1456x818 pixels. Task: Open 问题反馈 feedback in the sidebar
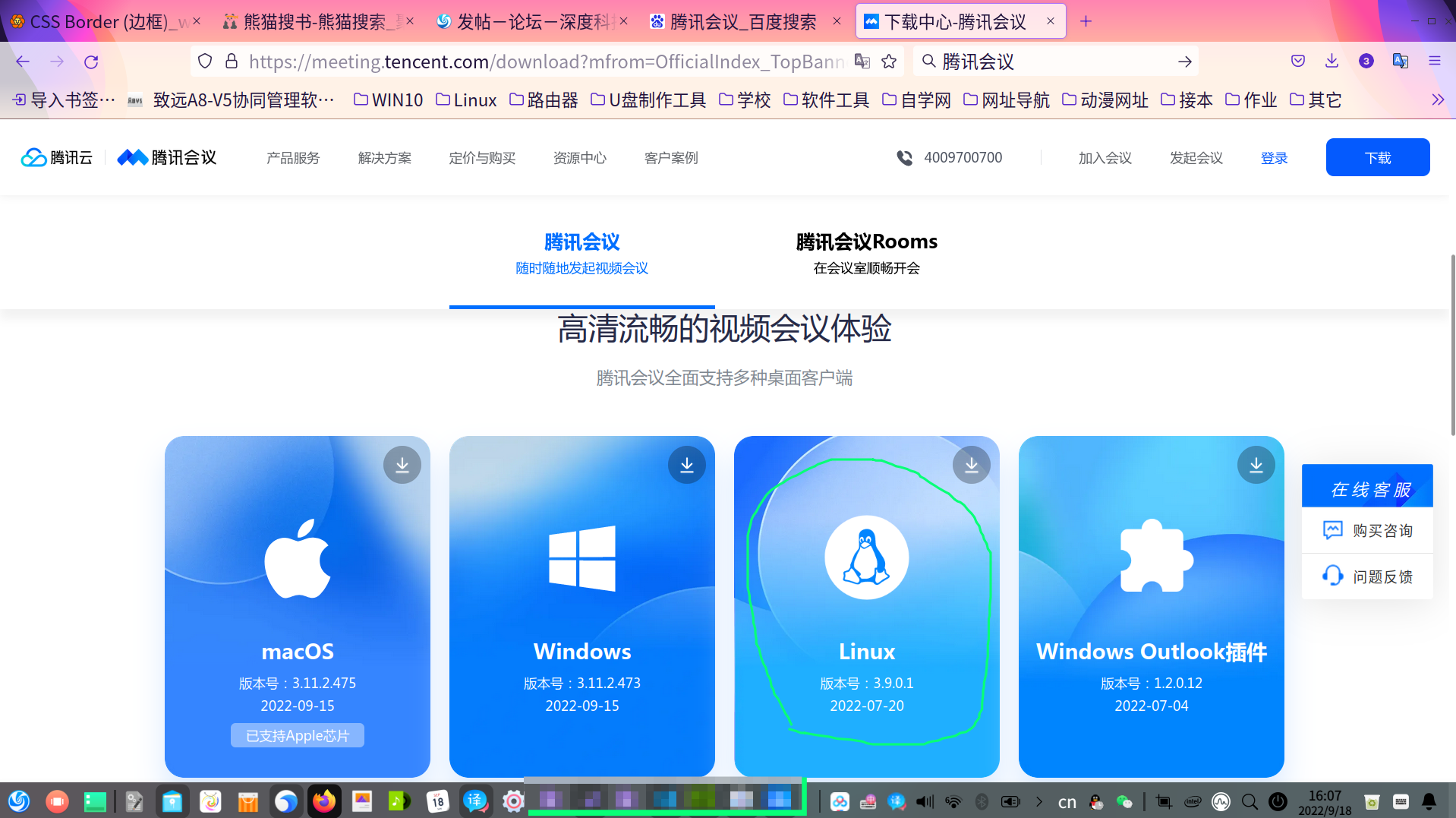(1366, 576)
